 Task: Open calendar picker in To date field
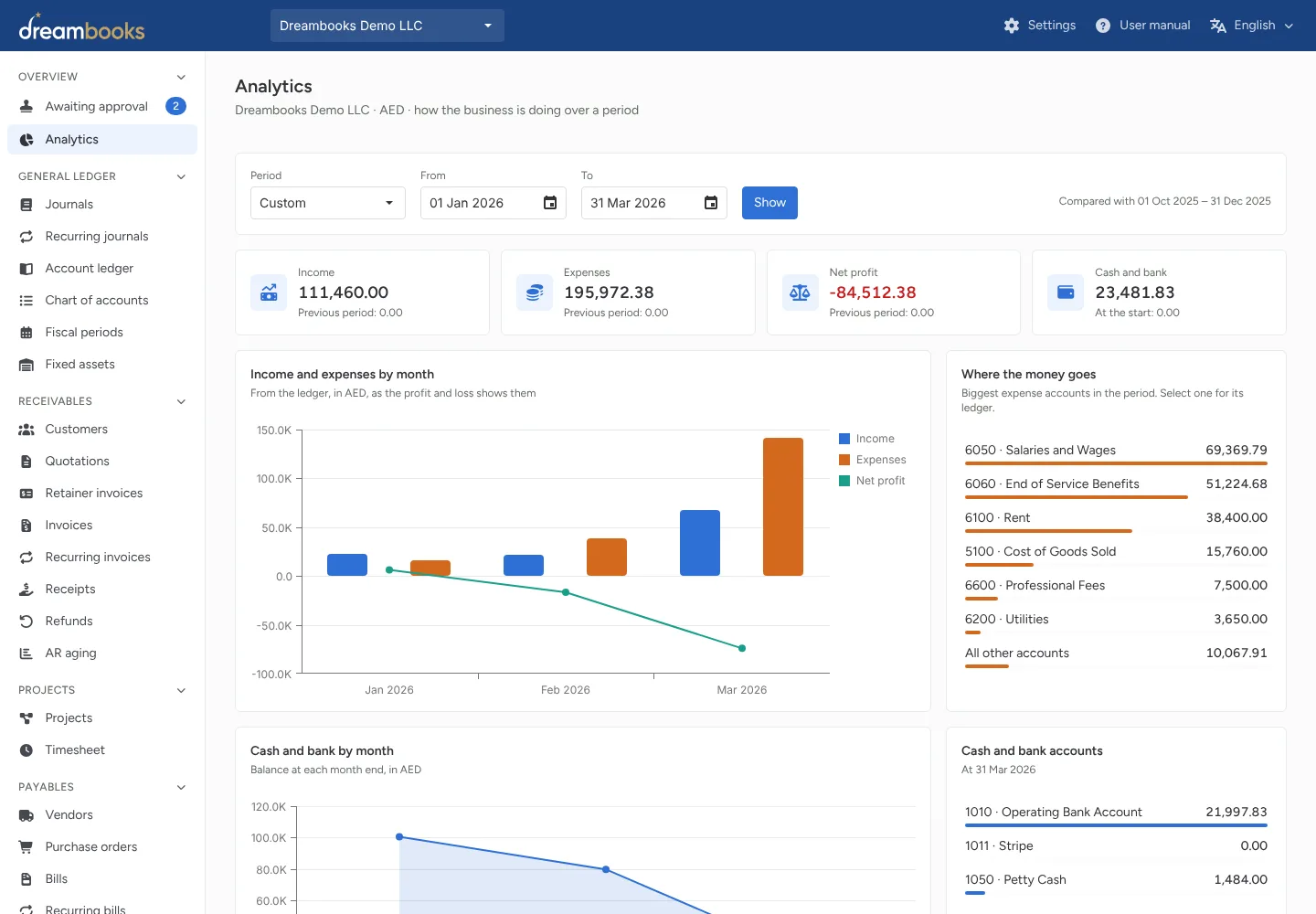coord(711,203)
